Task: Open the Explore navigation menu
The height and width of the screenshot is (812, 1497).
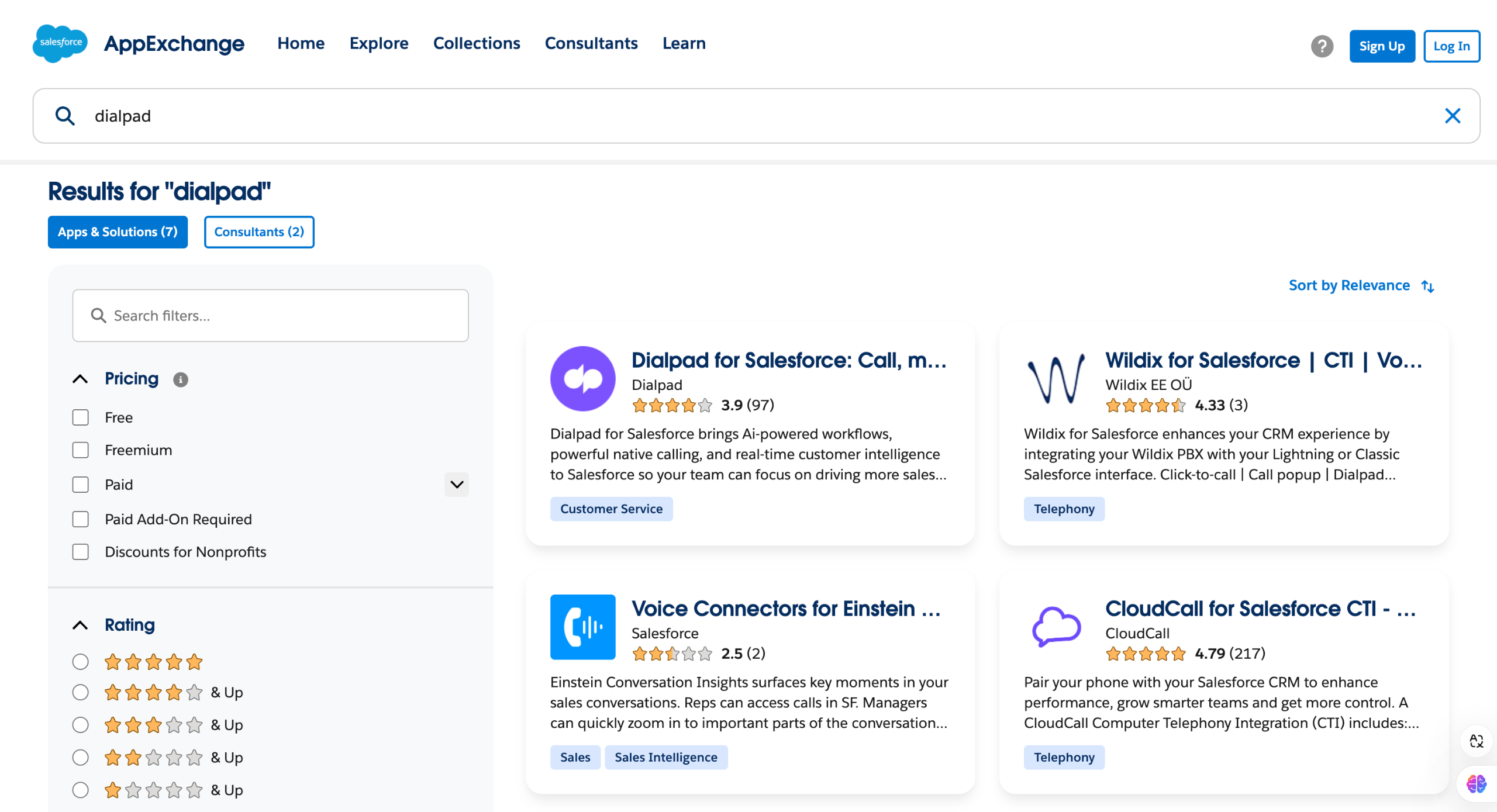Action: click(379, 43)
